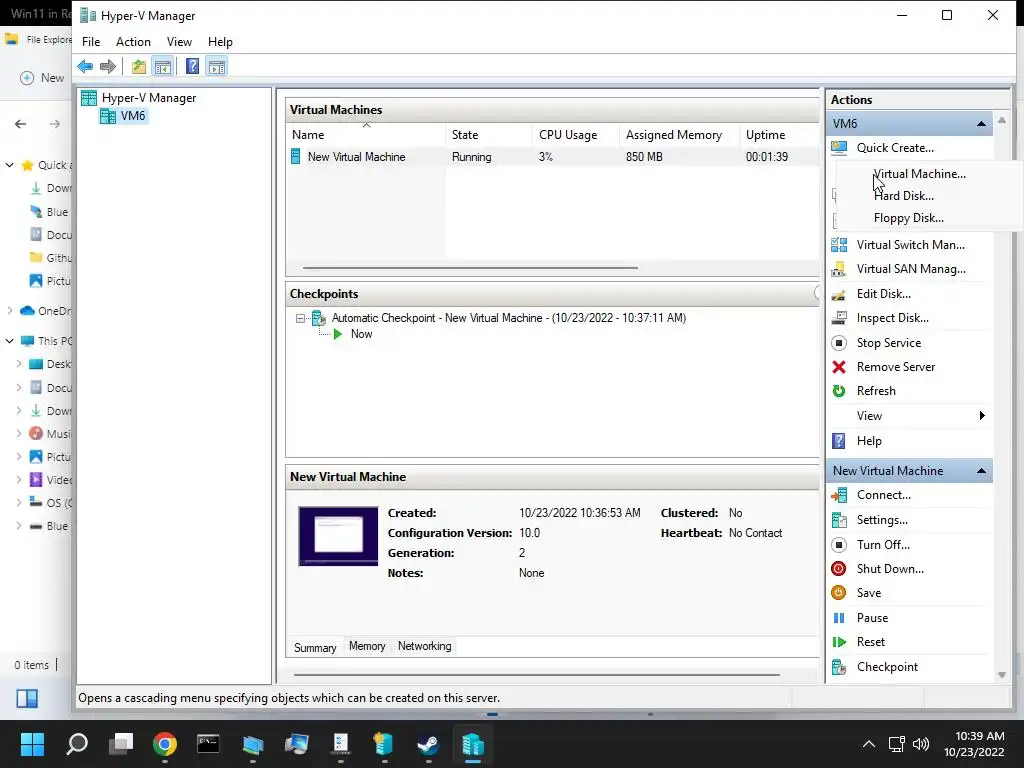Click the red Remove Server icon

(839, 367)
